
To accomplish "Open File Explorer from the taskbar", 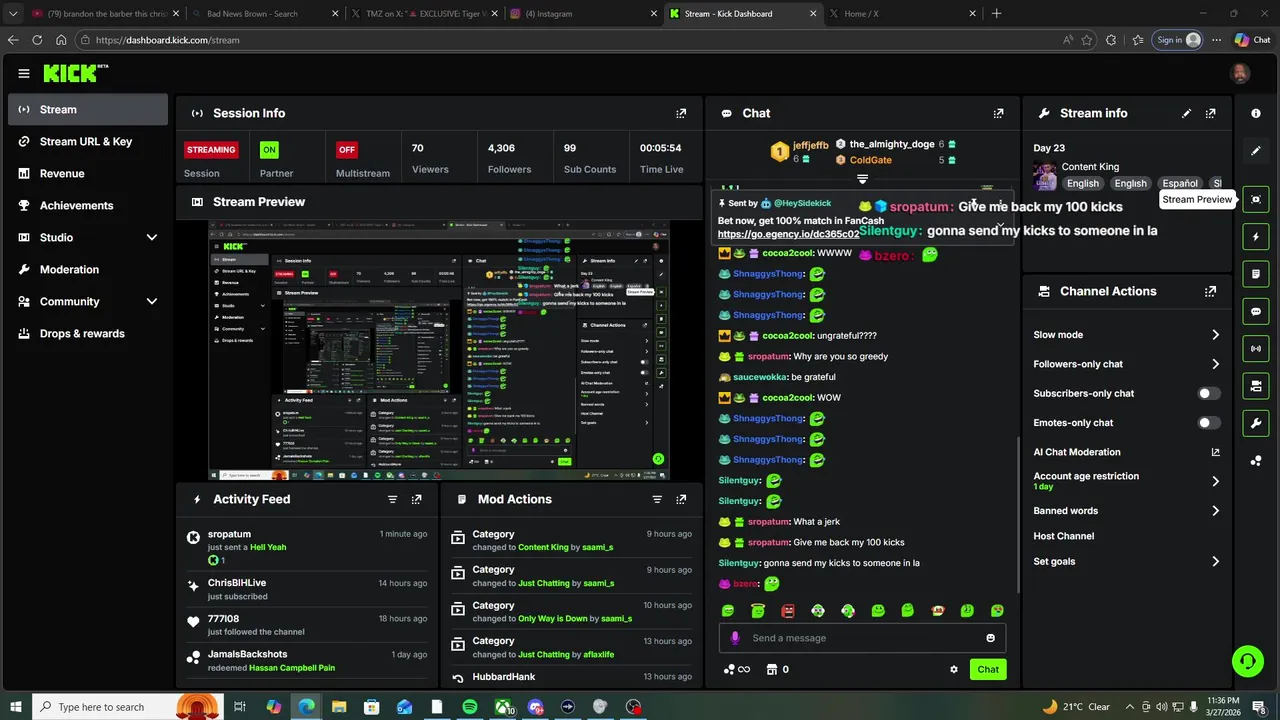I will pyautogui.click(x=339, y=707).
